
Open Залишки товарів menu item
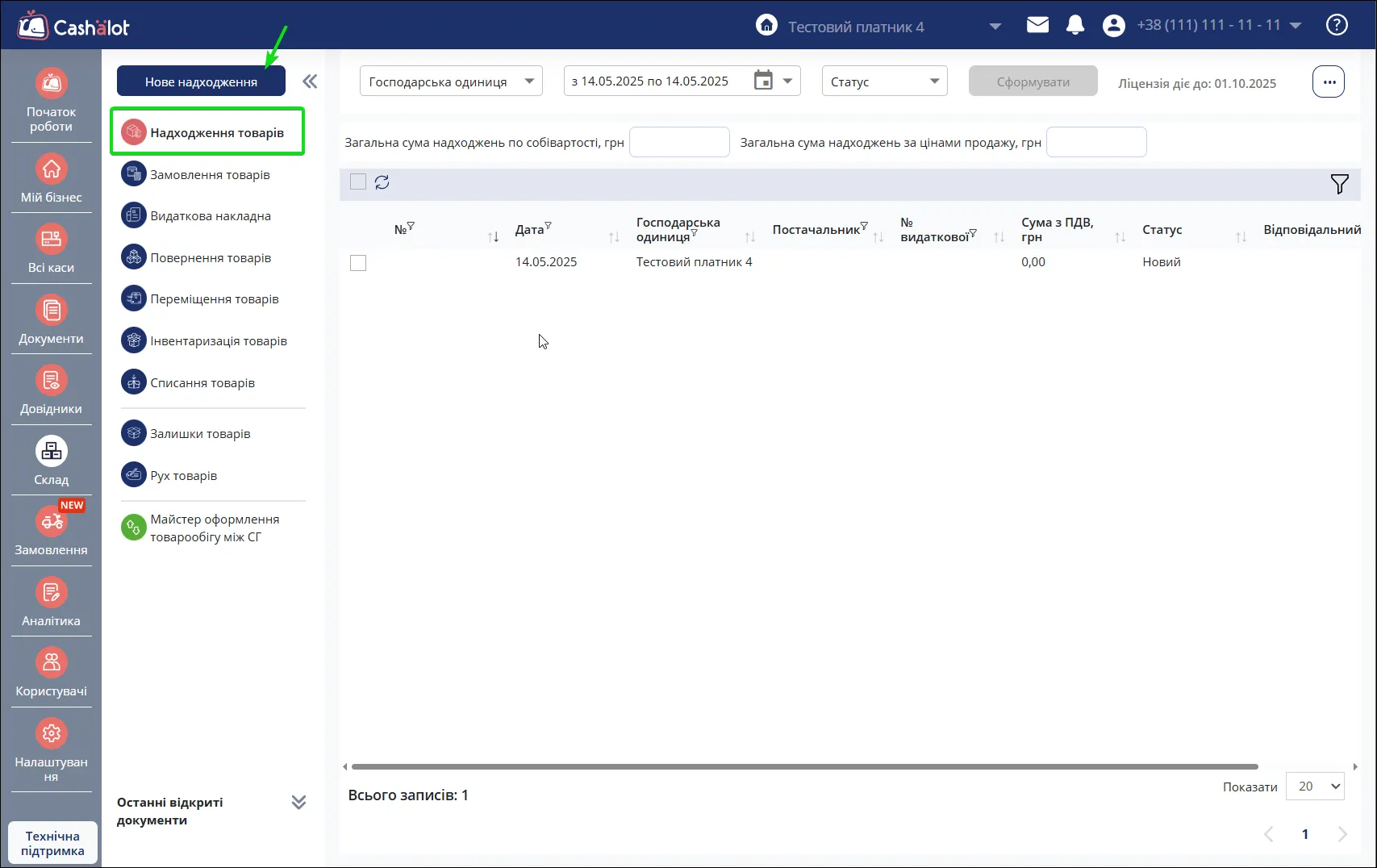coord(199,434)
